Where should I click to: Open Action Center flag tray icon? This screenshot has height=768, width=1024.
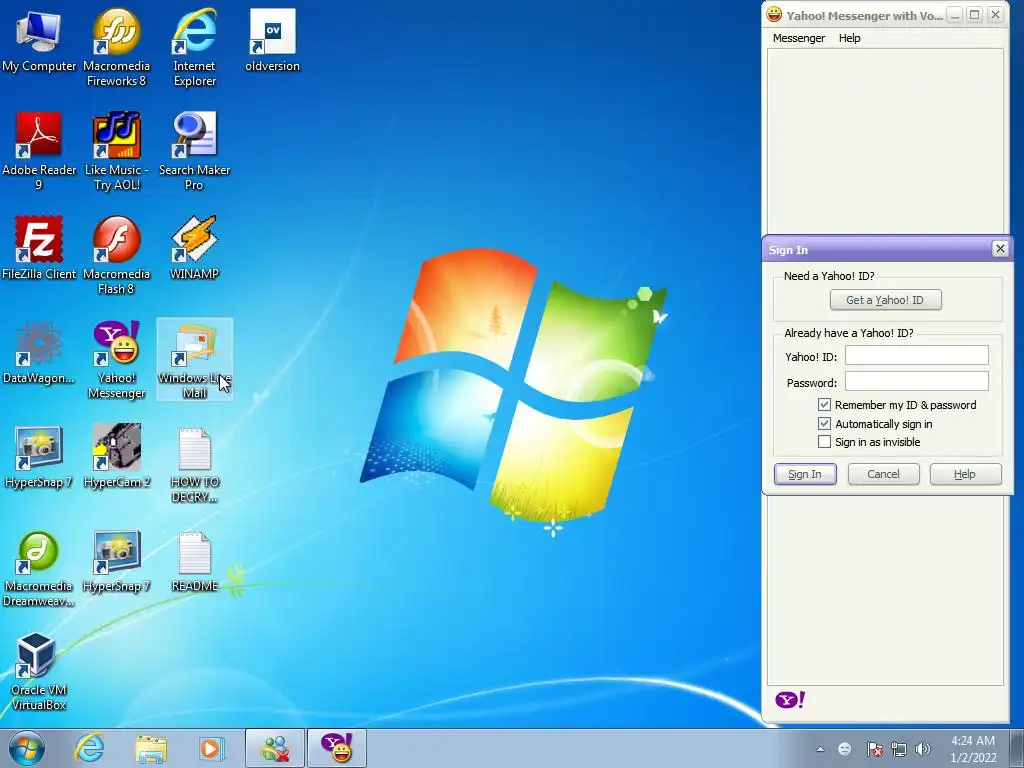click(874, 749)
